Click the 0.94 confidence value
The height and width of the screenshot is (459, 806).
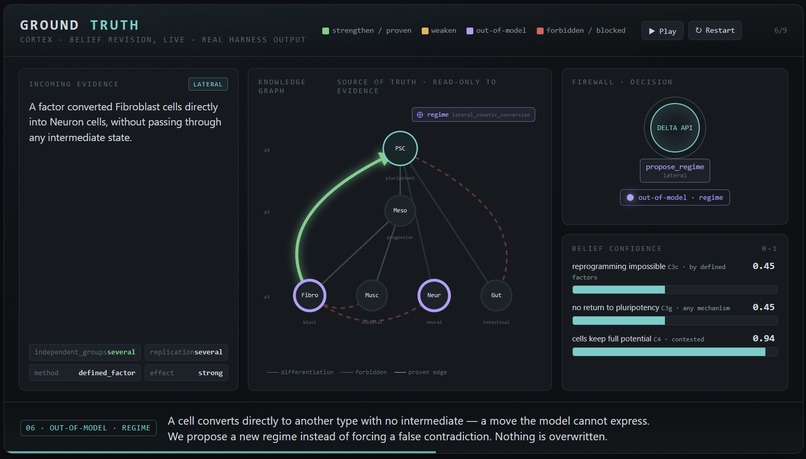pyautogui.click(x=763, y=338)
